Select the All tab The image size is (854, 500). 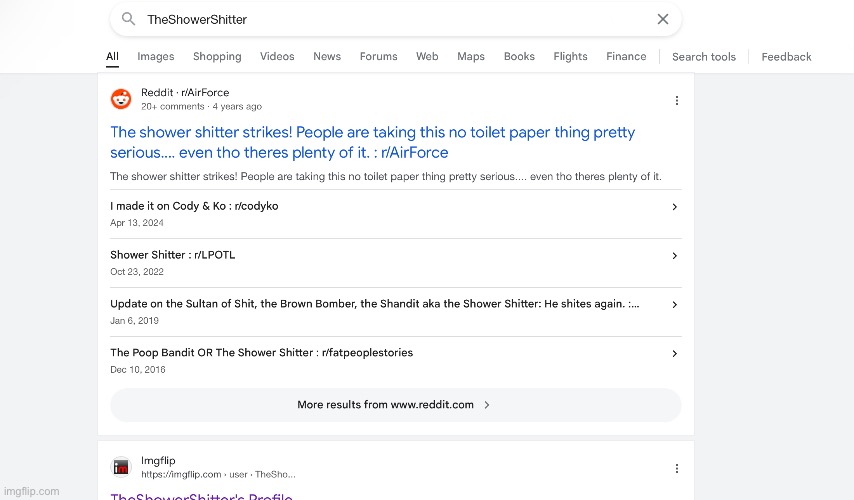pyautogui.click(x=112, y=57)
